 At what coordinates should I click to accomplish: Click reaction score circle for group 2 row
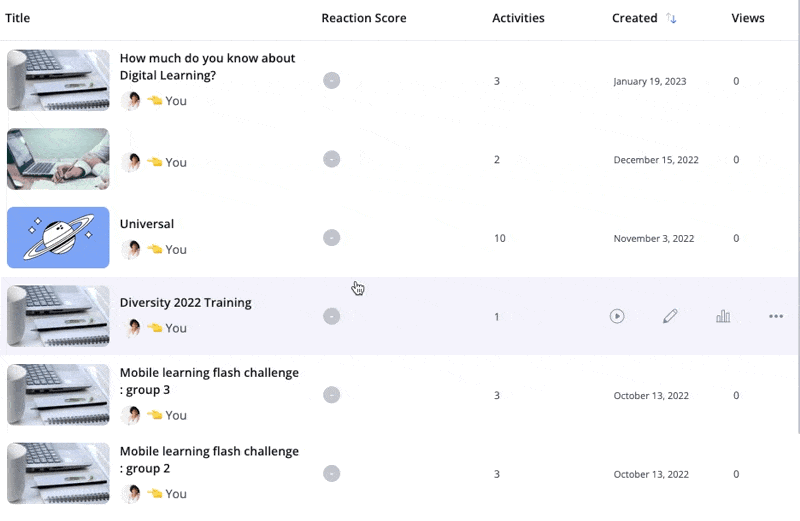coord(332,474)
